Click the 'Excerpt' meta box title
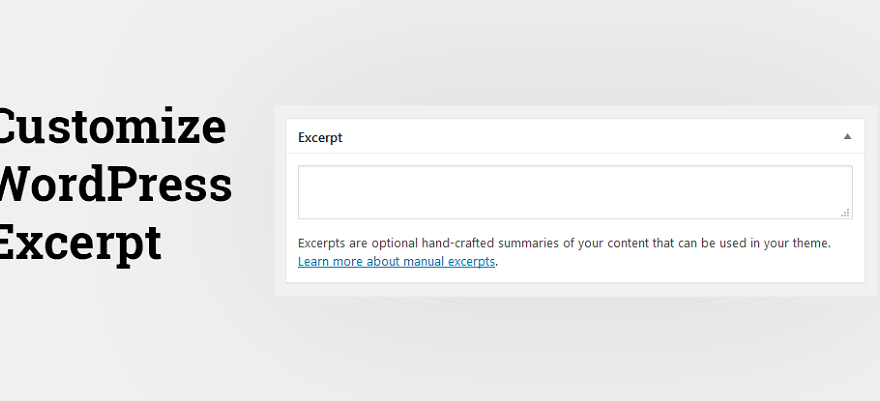This screenshot has height=401, width=880. click(320, 137)
